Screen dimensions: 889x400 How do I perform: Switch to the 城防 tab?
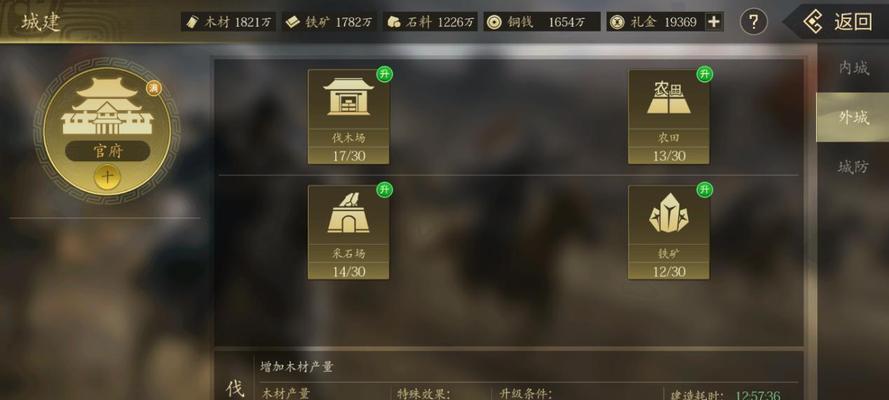[x=853, y=167]
